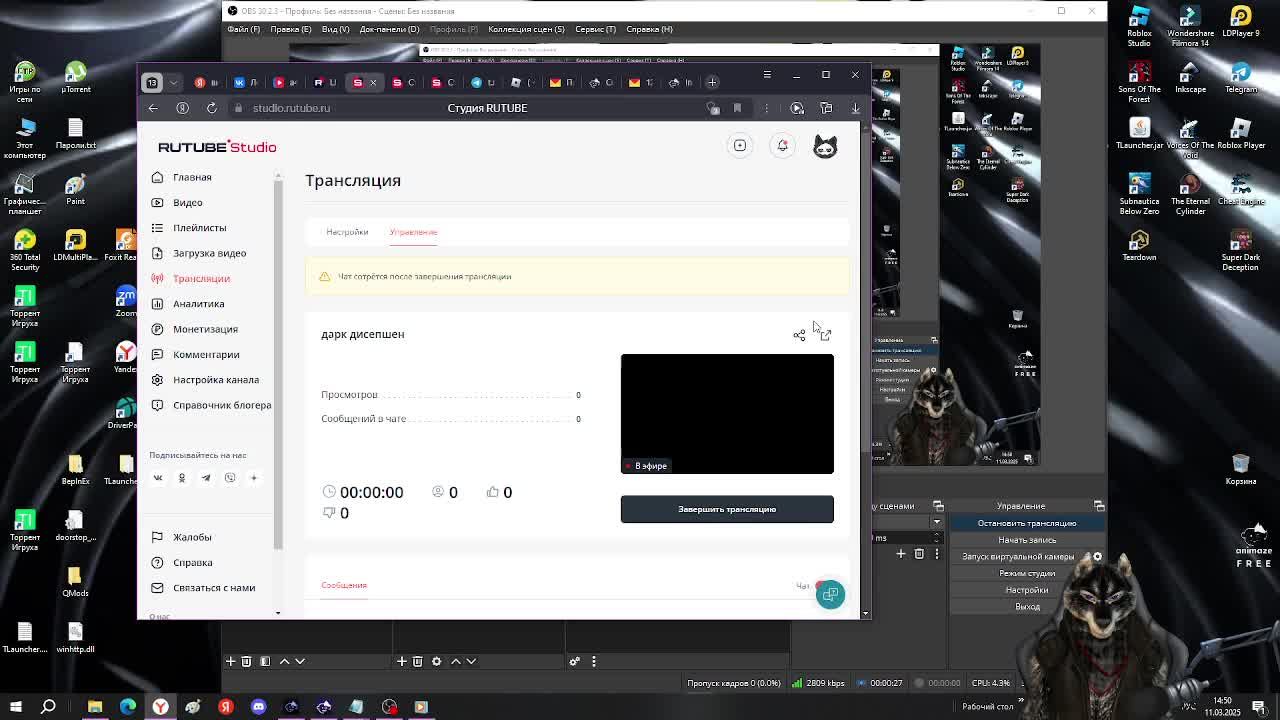This screenshot has width=1280, height=720.
Task: Click the VK social icon in sidebar
Action: tap(158, 478)
